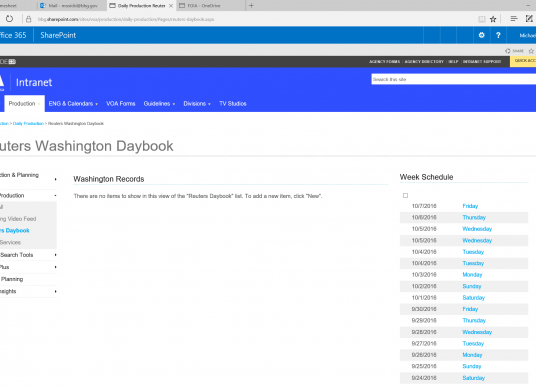Add page to favorites with star icon
The width and height of the screenshot is (536, 386).
point(493,19)
